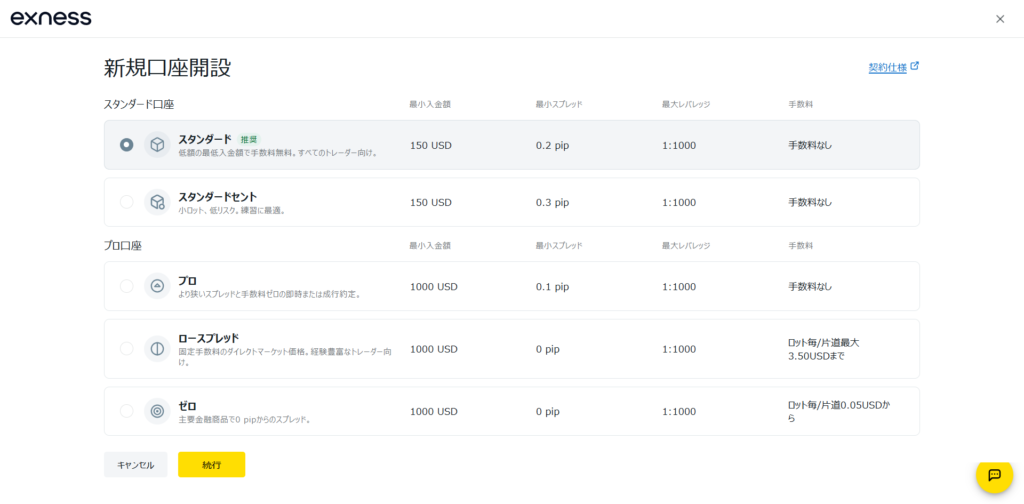Click the Exness logo
The height and width of the screenshot is (504, 1024).
coord(51,18)
